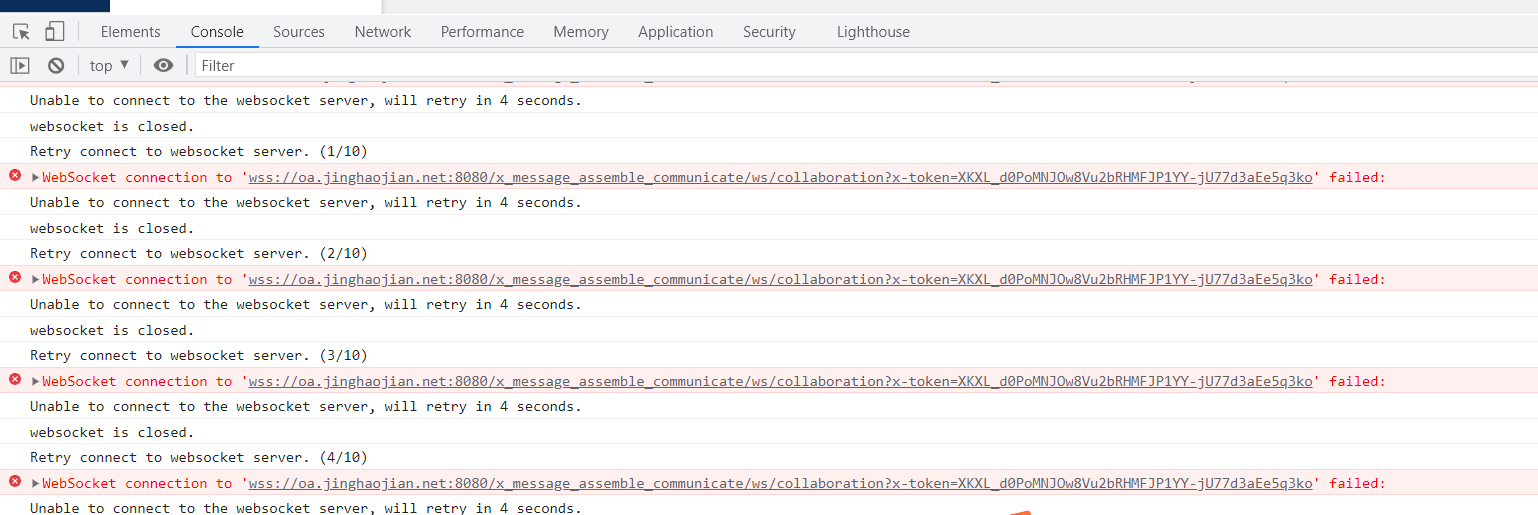Open the top JavaScript context dropdown
1538x515 pixels.
[x=109, y=66]
